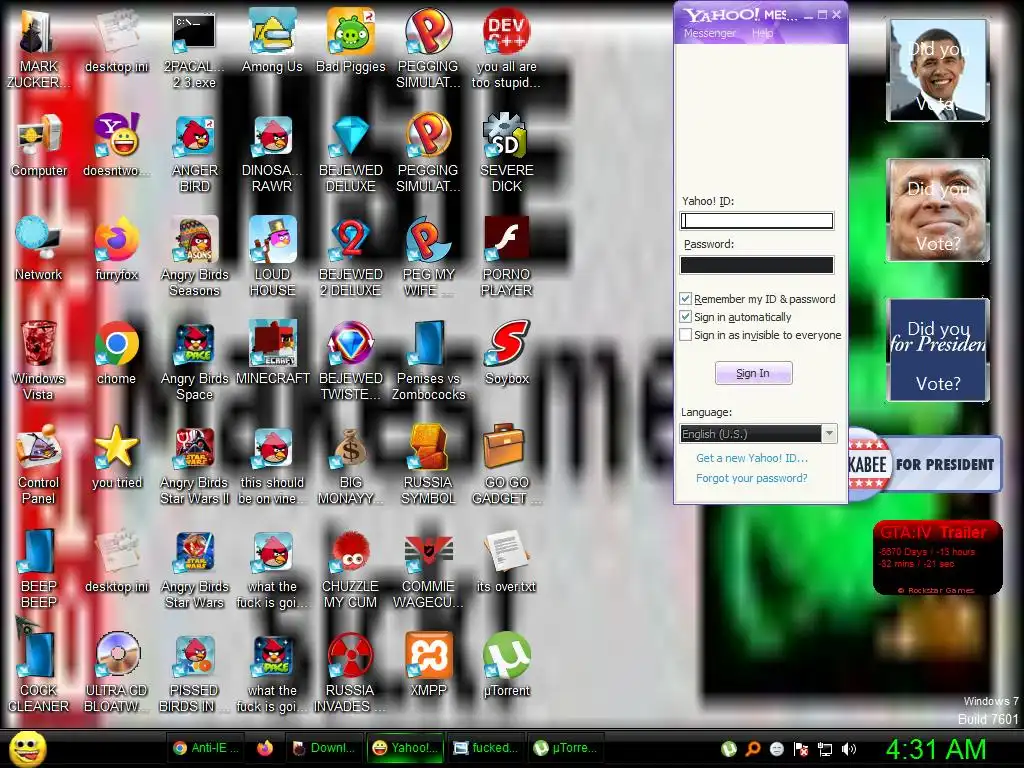Select the LOUD HOUSE desktop icon
The image size is (1024, 768).
click(x=272, y=257)
